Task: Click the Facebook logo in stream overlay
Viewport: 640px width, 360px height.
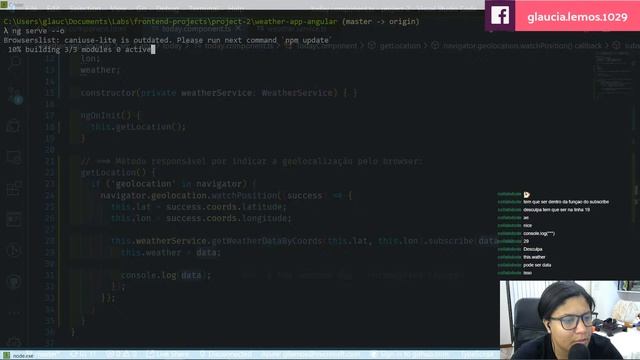Action: click(x=500, y=16)
